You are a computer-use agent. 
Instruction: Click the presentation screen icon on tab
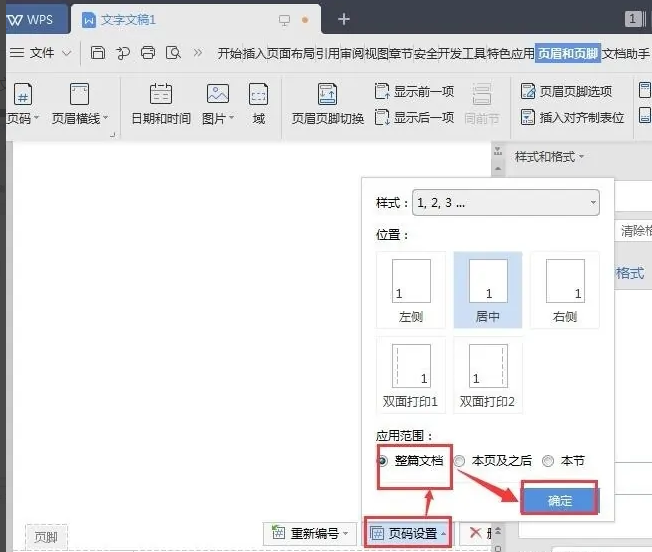[x=284, y=20]
